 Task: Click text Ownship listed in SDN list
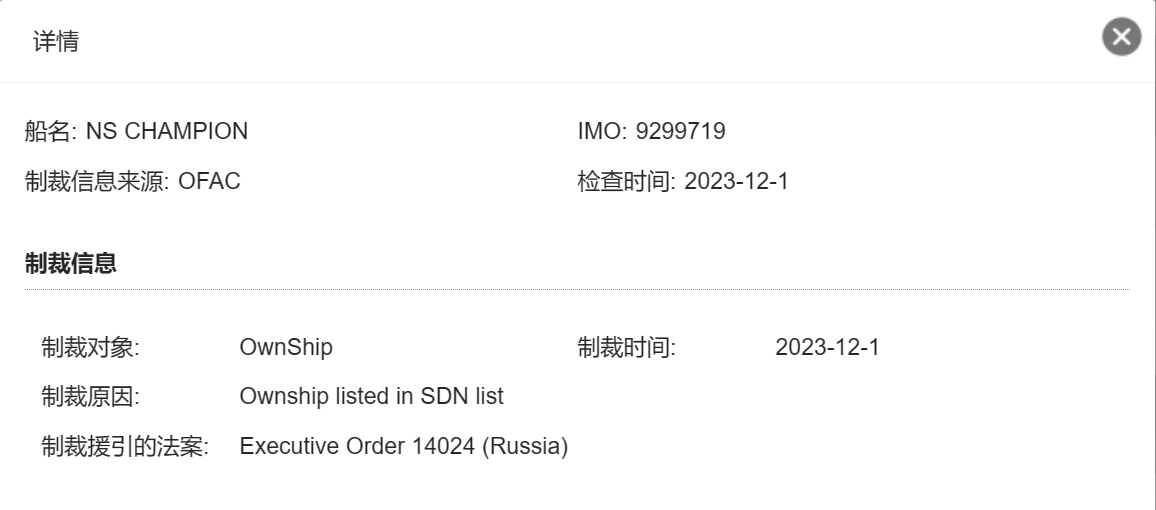pyautogui.click(x=372, y=397)
